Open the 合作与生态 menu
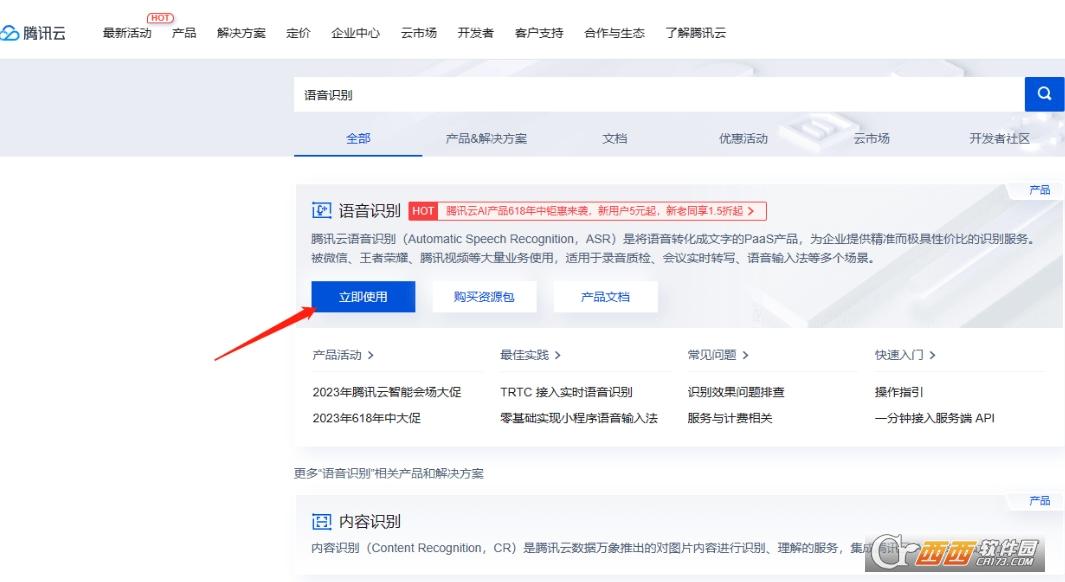1065x582 pixels. (x=614, y=33)
